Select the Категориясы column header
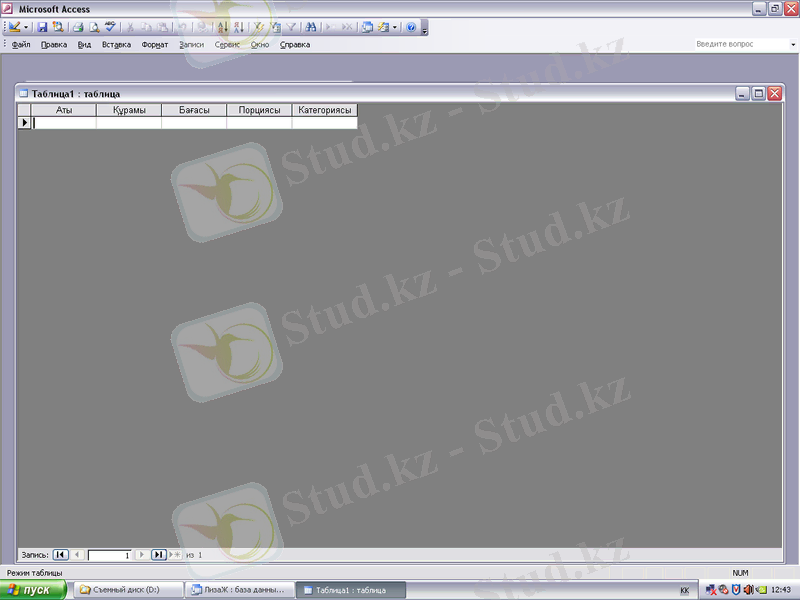 coord(324,110)
